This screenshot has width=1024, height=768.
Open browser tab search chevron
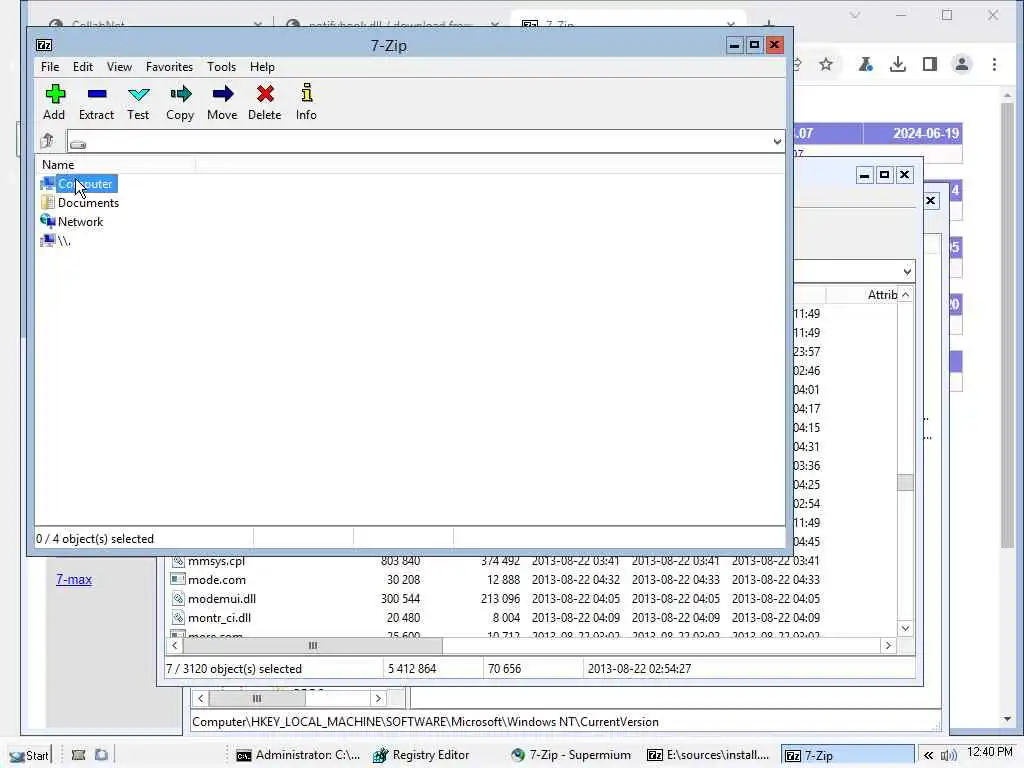pyautogui.click(x=855, y=15)
